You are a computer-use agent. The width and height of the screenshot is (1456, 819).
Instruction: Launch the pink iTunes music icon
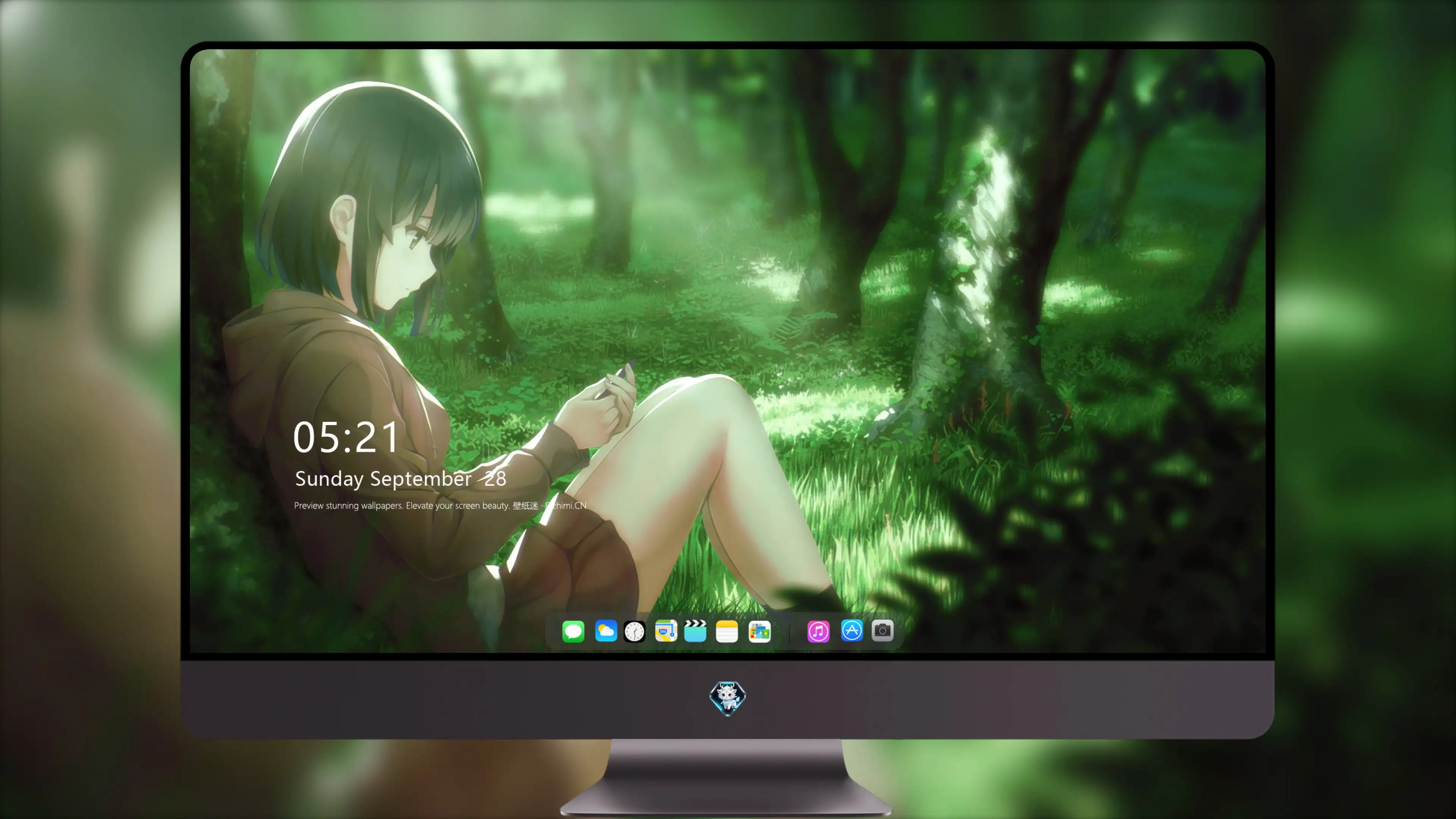click(x=819, y=631)
